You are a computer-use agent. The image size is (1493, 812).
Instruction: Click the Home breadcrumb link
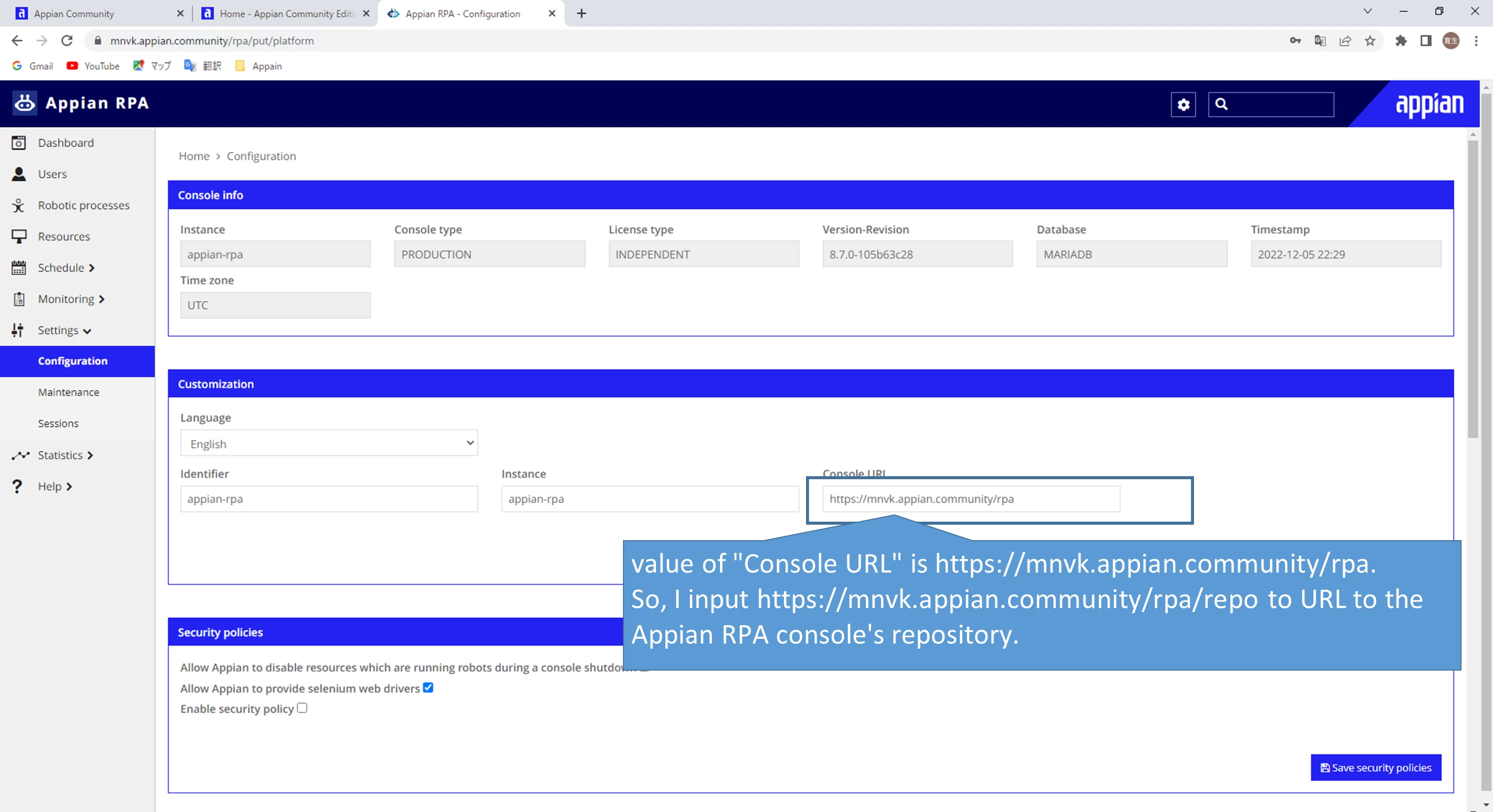click(194, 156)
